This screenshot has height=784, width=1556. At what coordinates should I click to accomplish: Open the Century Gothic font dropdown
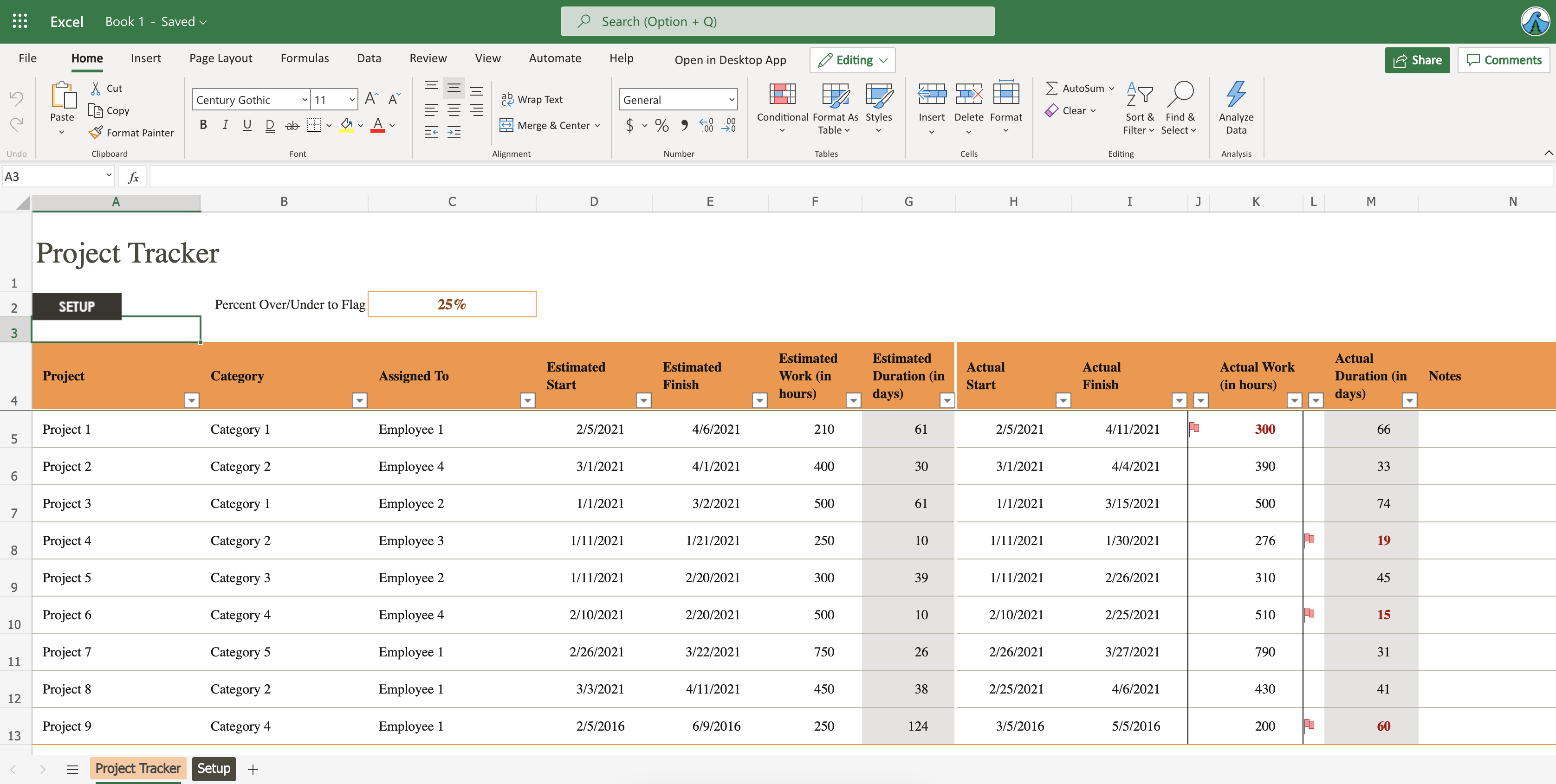pos(304,99)
